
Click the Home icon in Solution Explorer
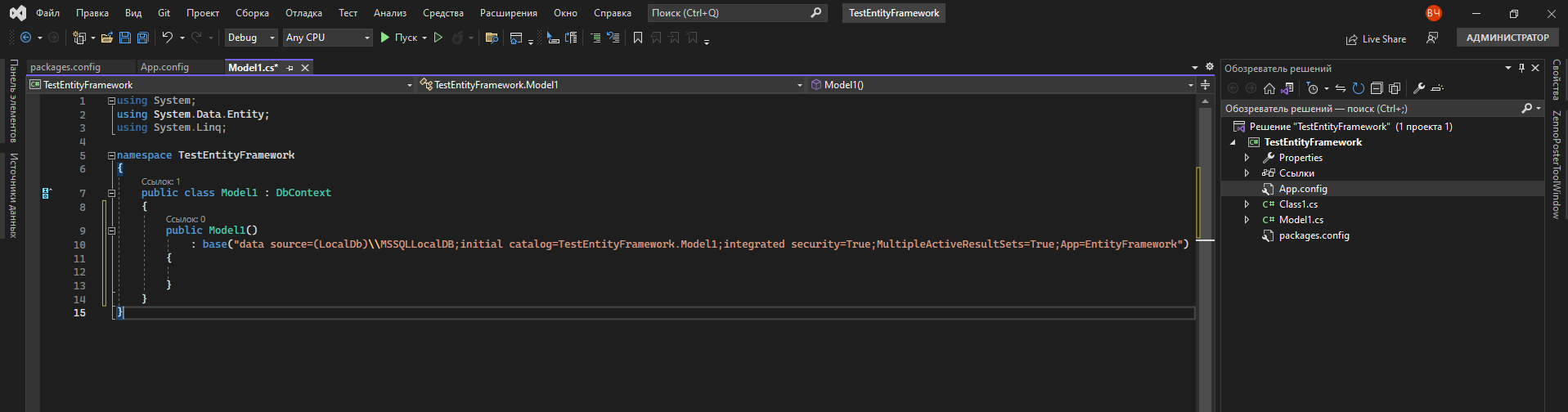coord(1269,88)
